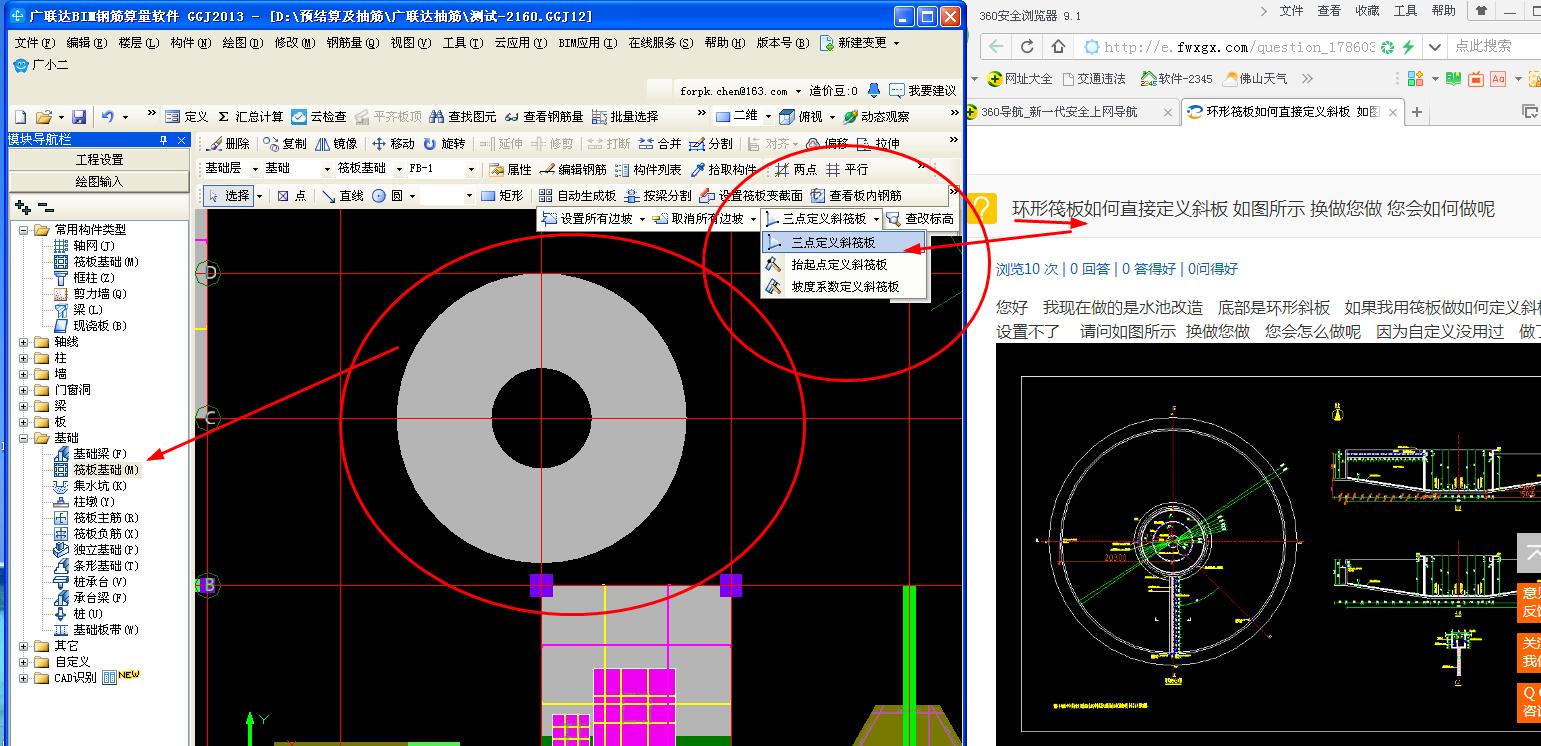1541x746 pixels.
Task: Click the Undo arrow icon
Action: click(x=107, y=117)
